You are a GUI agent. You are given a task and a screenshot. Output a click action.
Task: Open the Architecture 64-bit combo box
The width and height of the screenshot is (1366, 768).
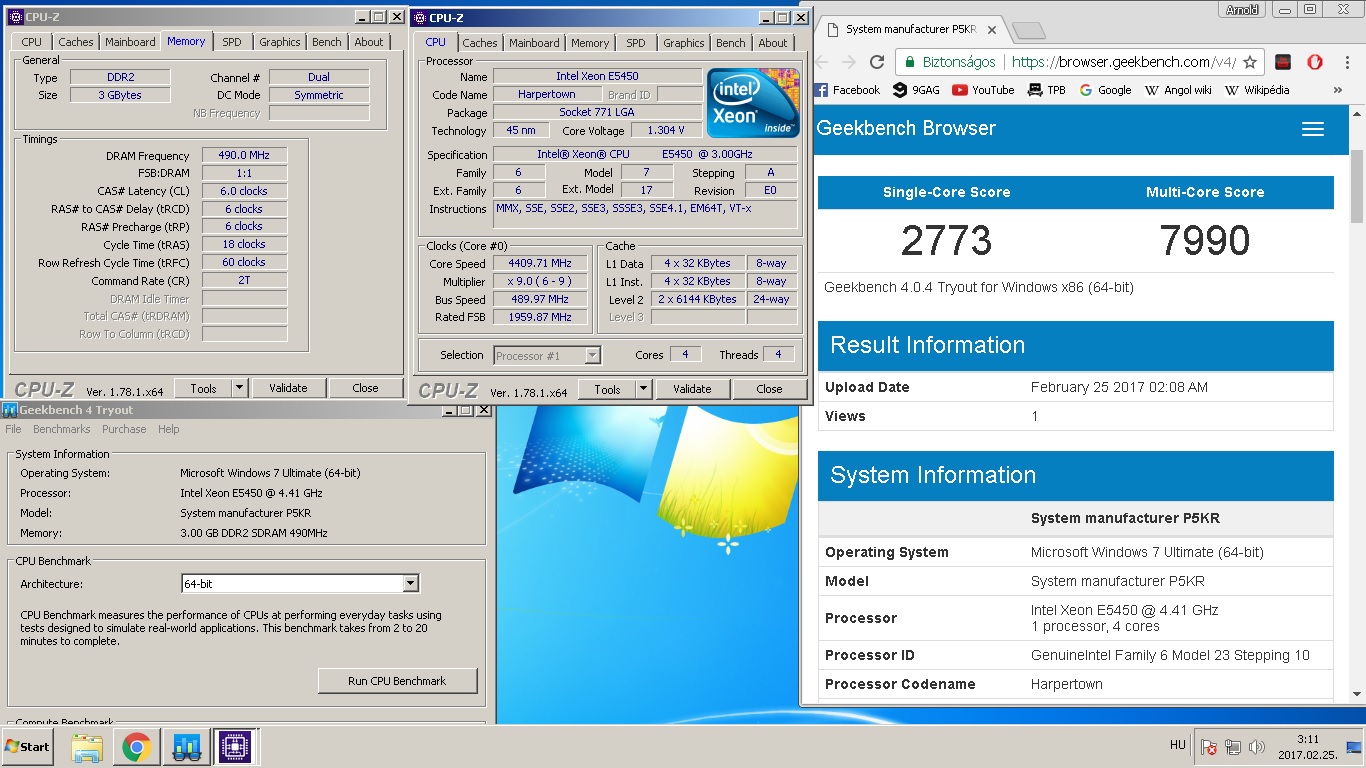pyautogui.click(x=300, y=584)
